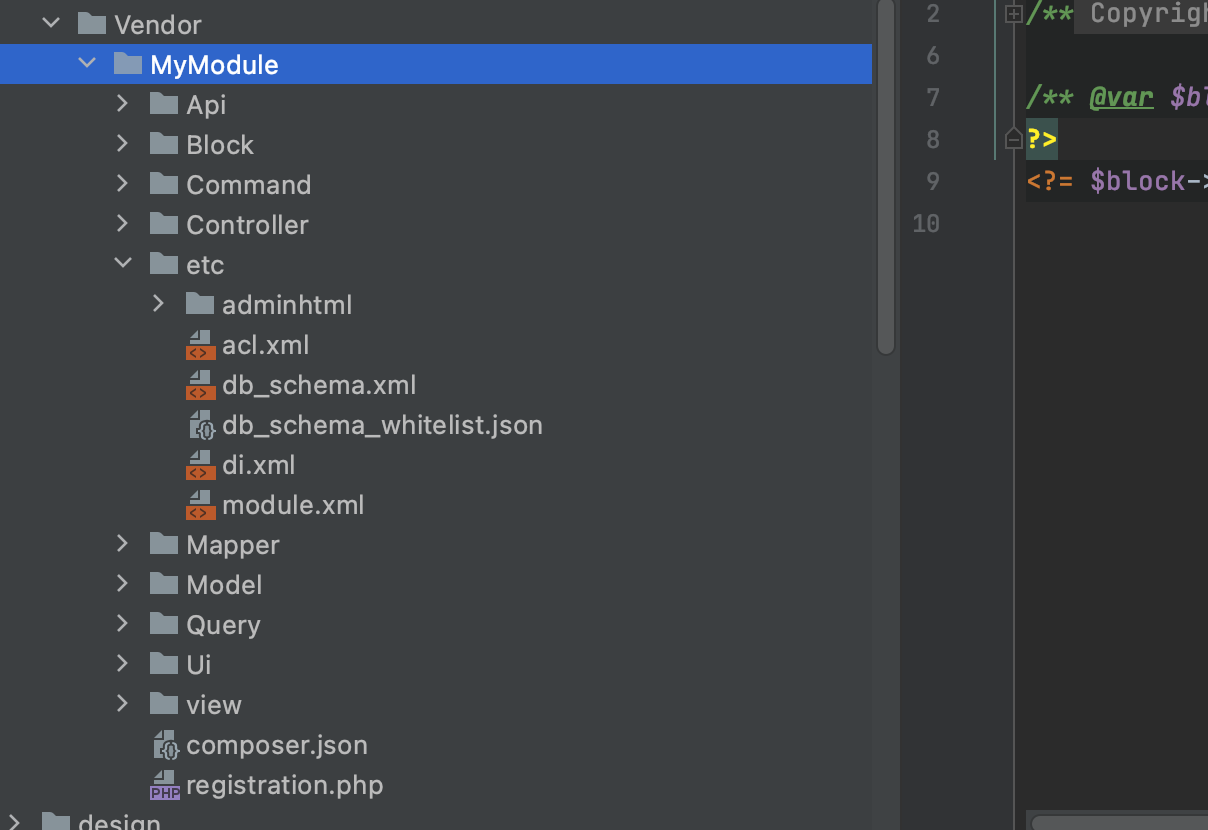Select the Block folder in tree

coord(436,144)
